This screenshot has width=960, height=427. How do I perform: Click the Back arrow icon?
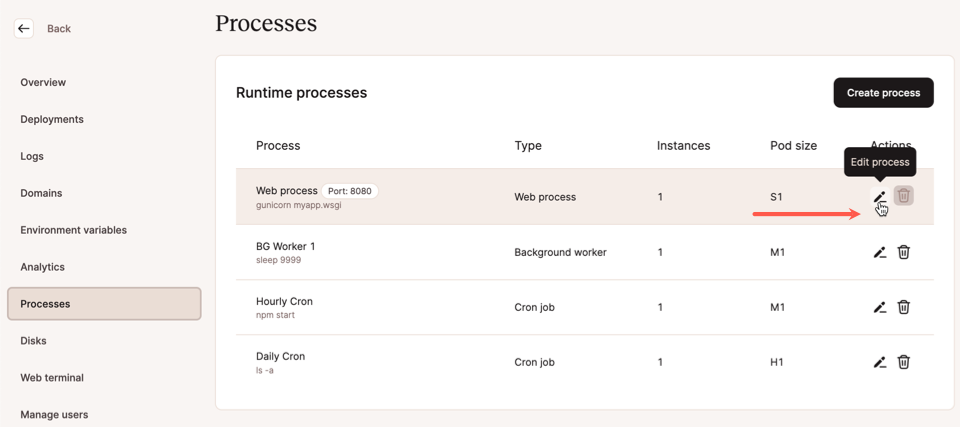24,29
